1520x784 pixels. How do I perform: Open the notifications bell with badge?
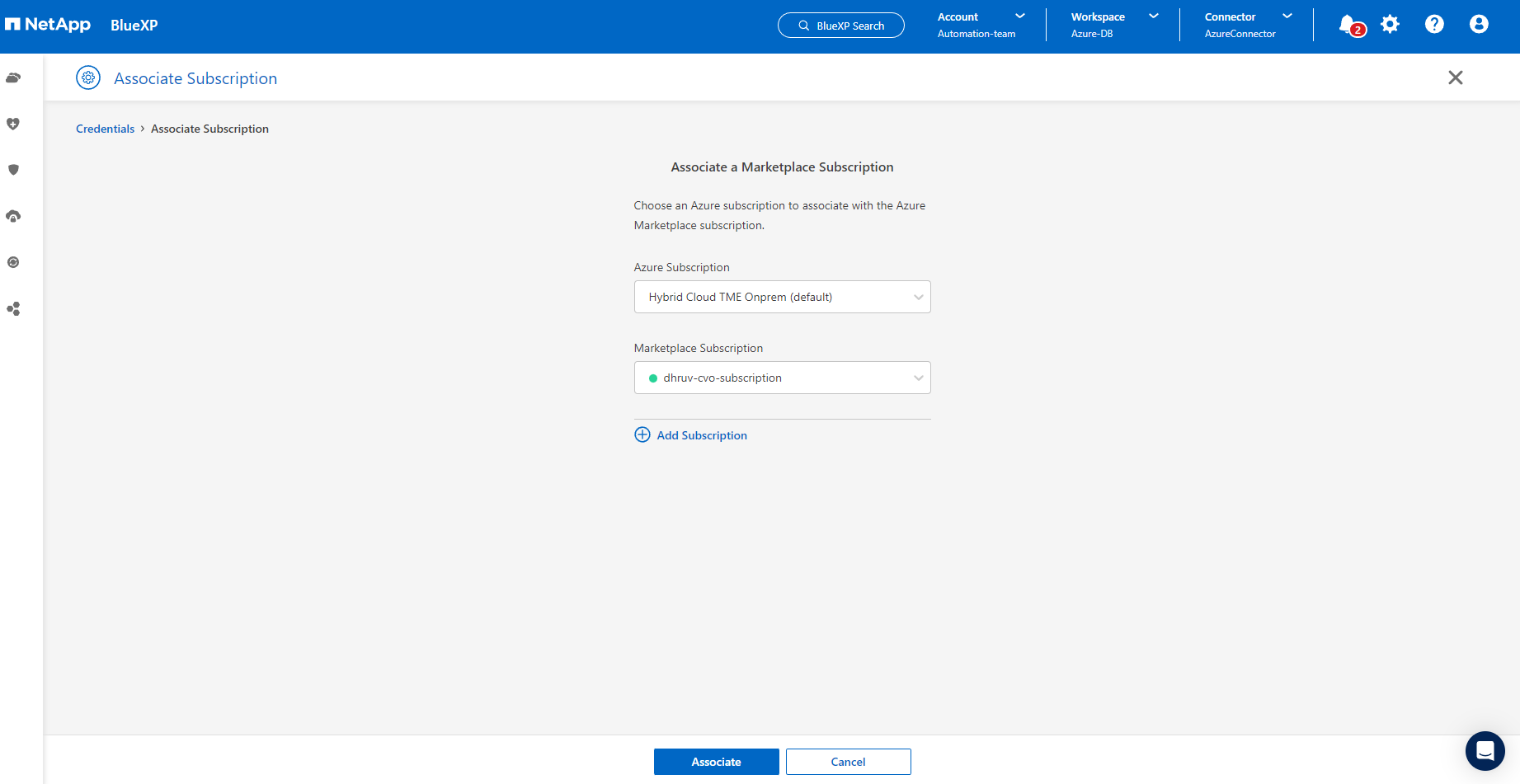[x=1349, y=25]
